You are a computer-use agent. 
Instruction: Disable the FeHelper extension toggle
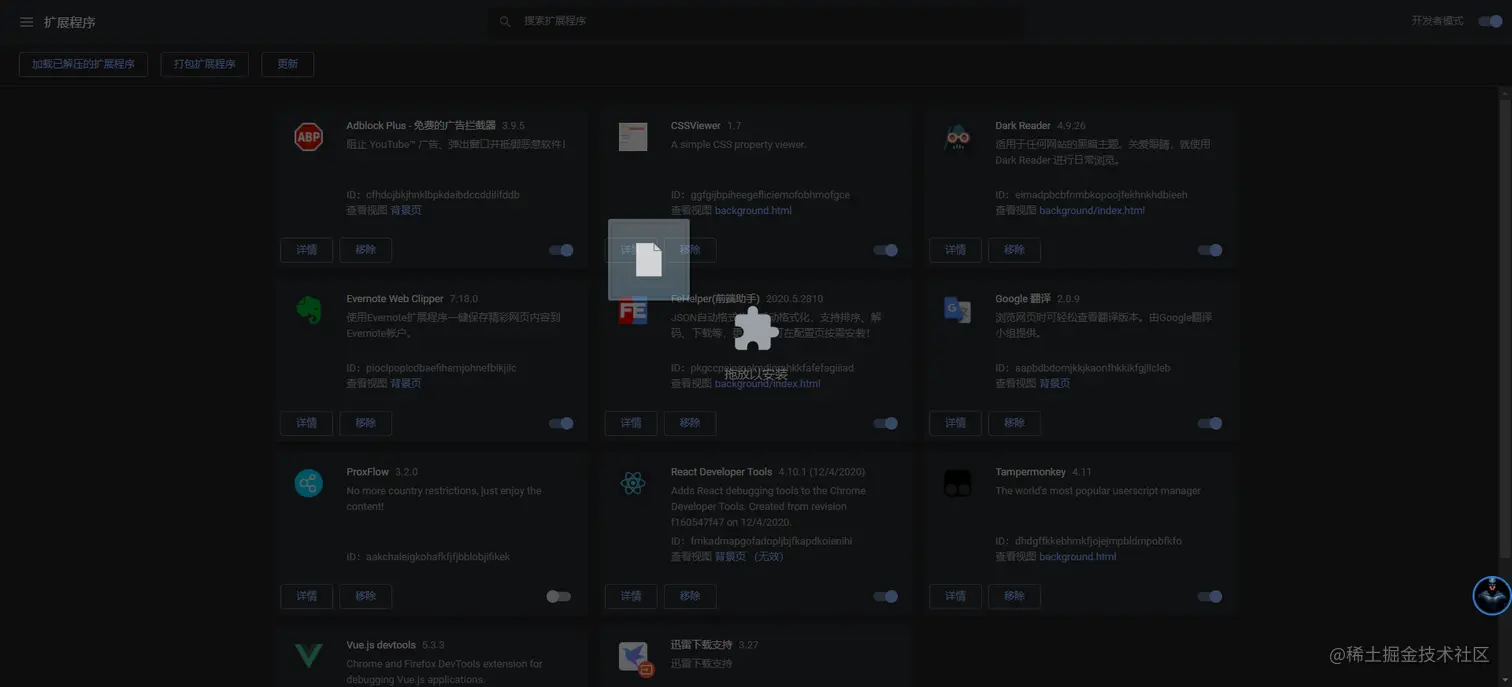pyautogui.click(x=885, y=423)
